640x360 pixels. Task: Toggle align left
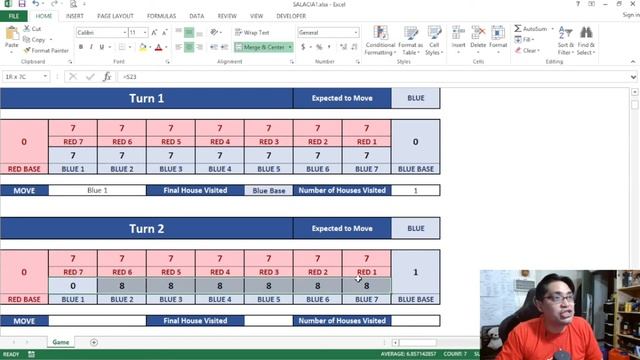click(179, 47)
